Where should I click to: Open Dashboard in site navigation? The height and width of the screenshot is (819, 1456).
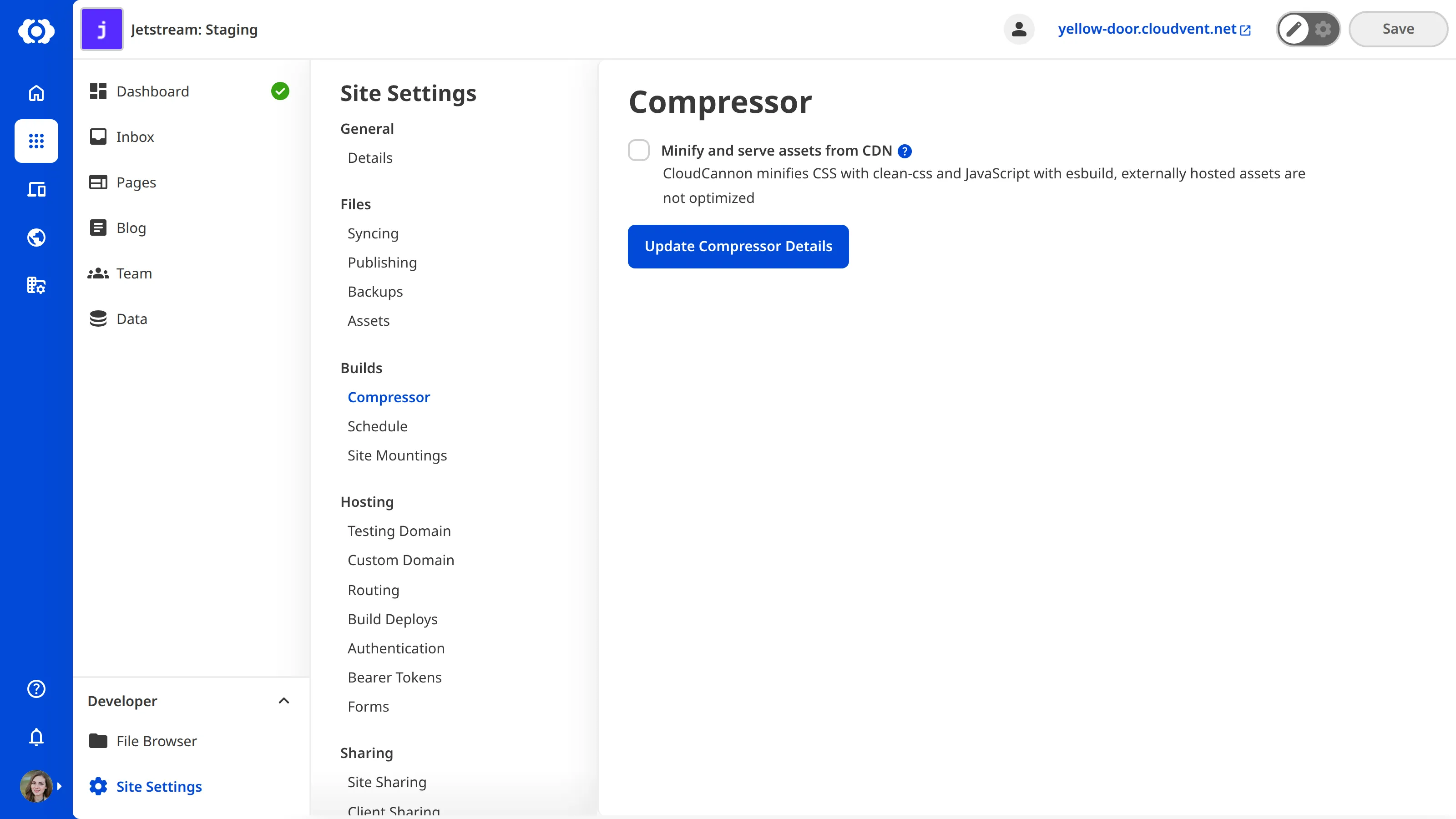click(x=152, y=91)
